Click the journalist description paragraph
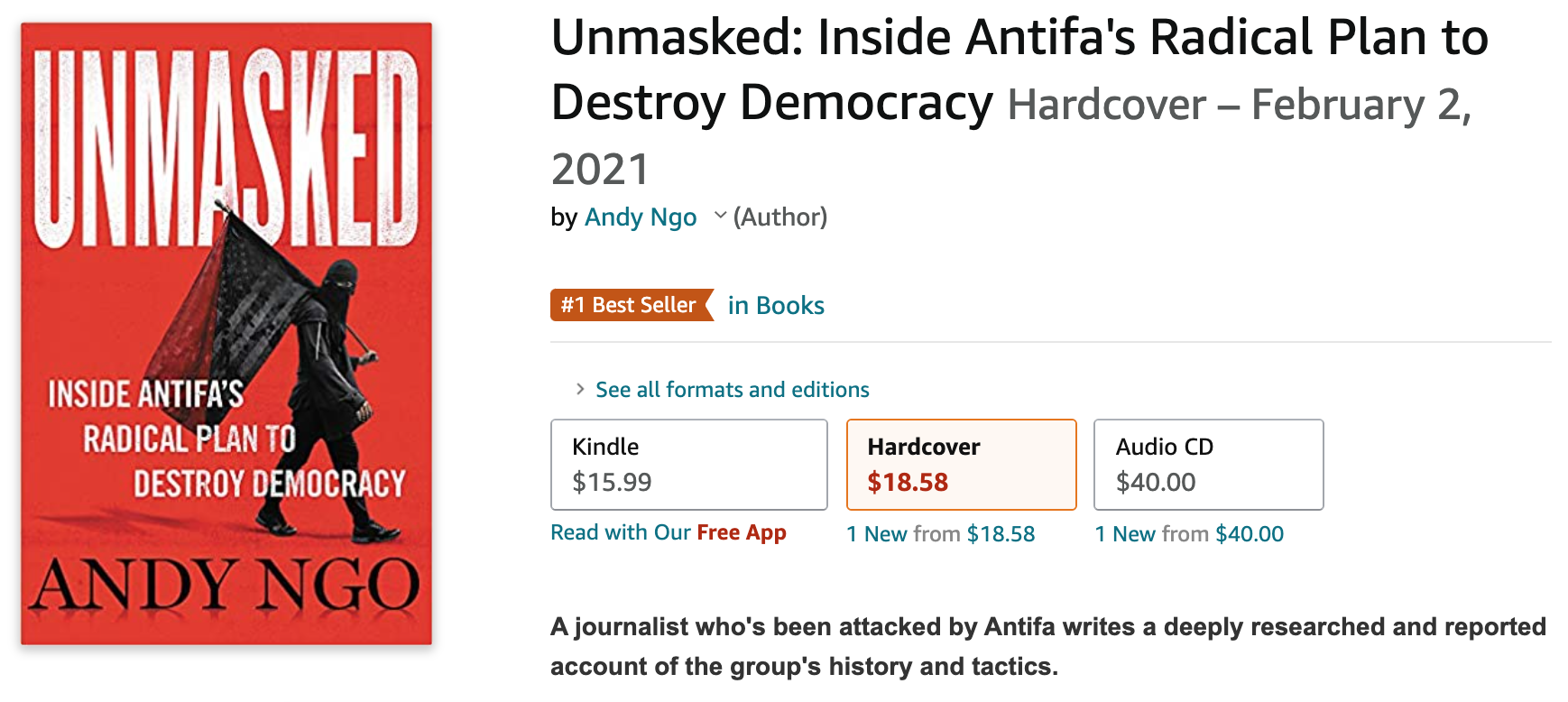Image resolution: width=1568 pixels, height=702 pixels. pos(1047,646)
